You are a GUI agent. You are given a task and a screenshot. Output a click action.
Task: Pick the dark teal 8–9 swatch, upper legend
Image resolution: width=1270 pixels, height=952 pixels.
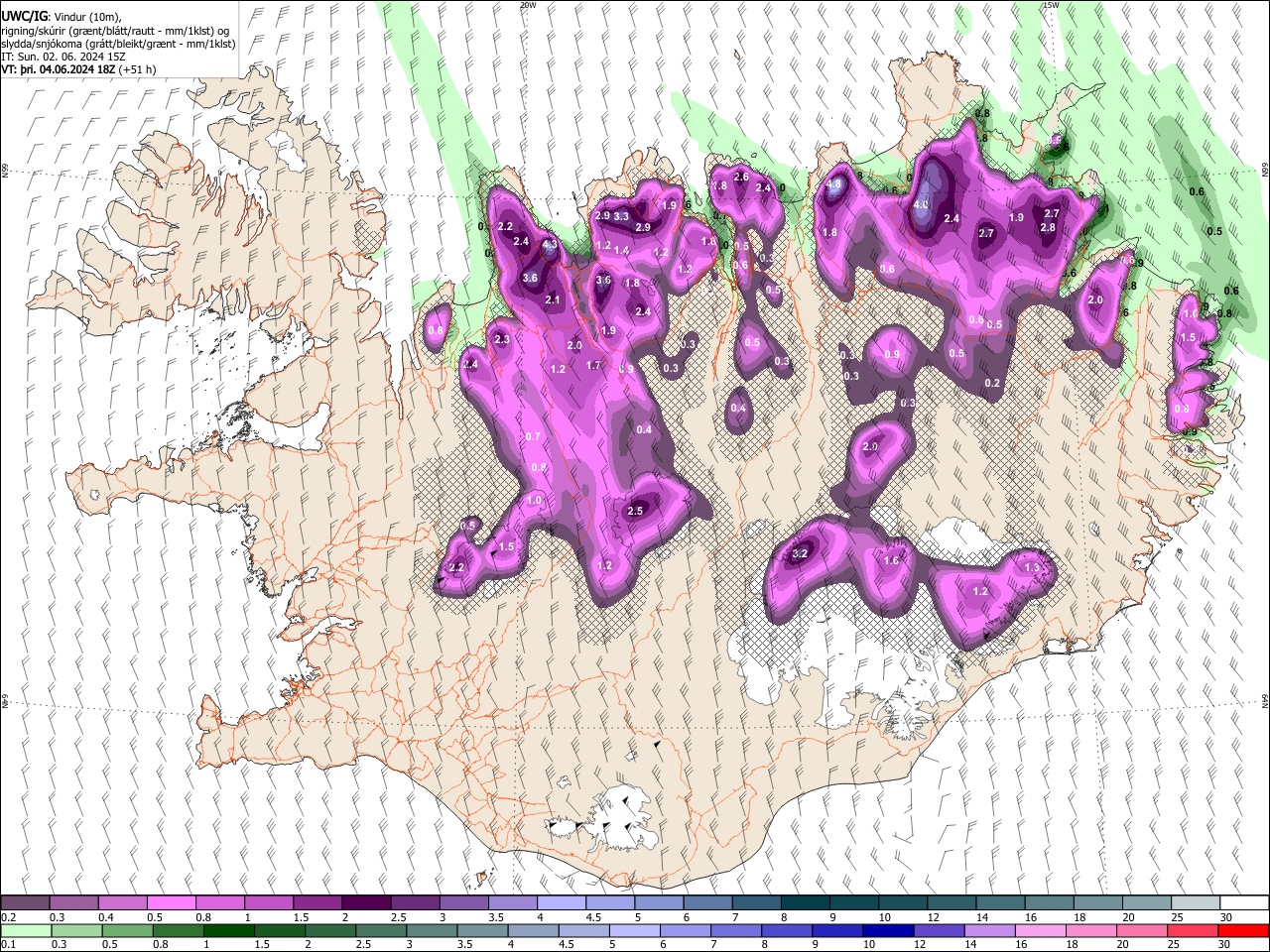click(806, 903)
